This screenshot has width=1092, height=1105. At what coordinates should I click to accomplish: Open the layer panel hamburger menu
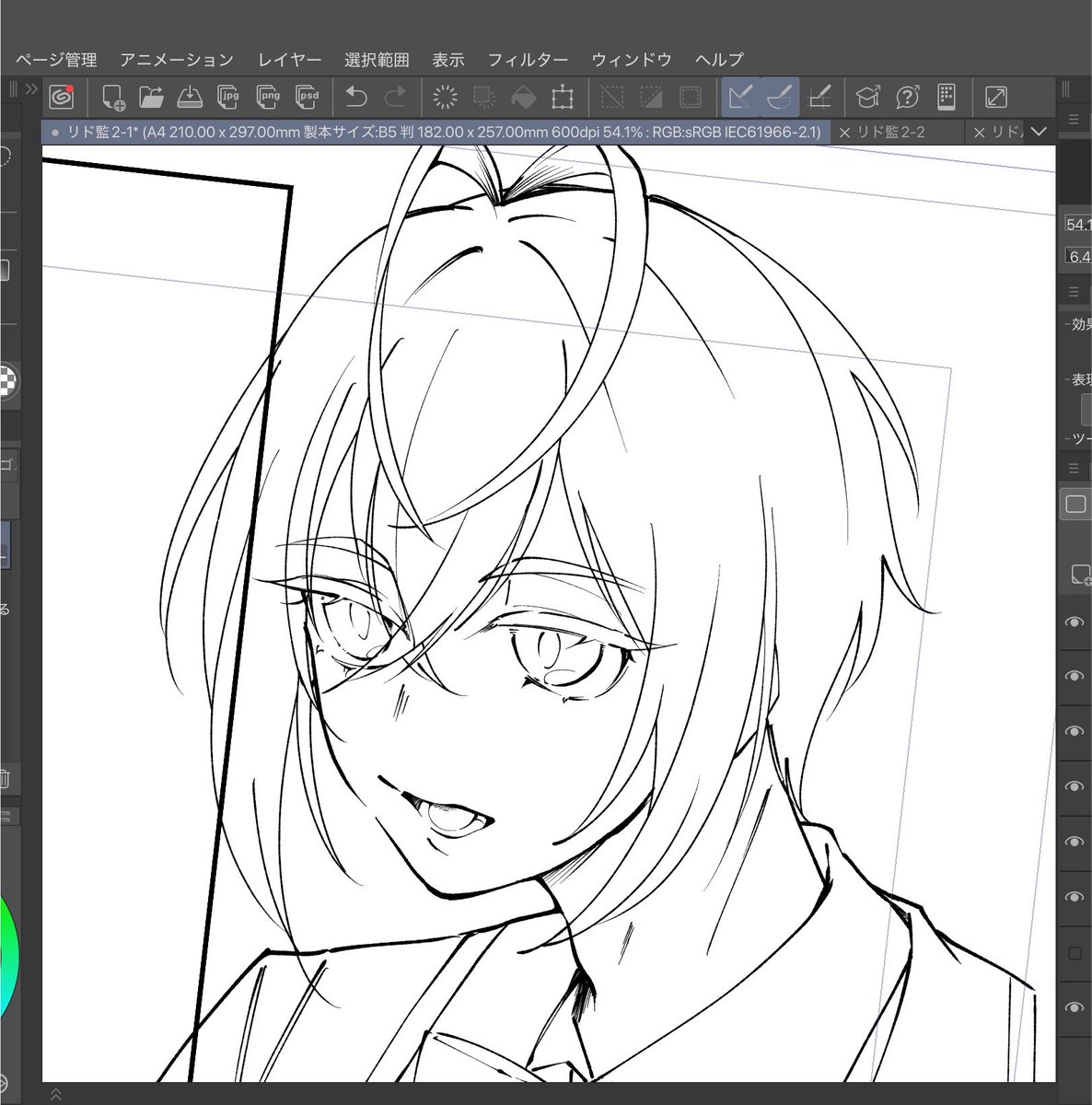pyautogui.click(x=1074, y=469)
